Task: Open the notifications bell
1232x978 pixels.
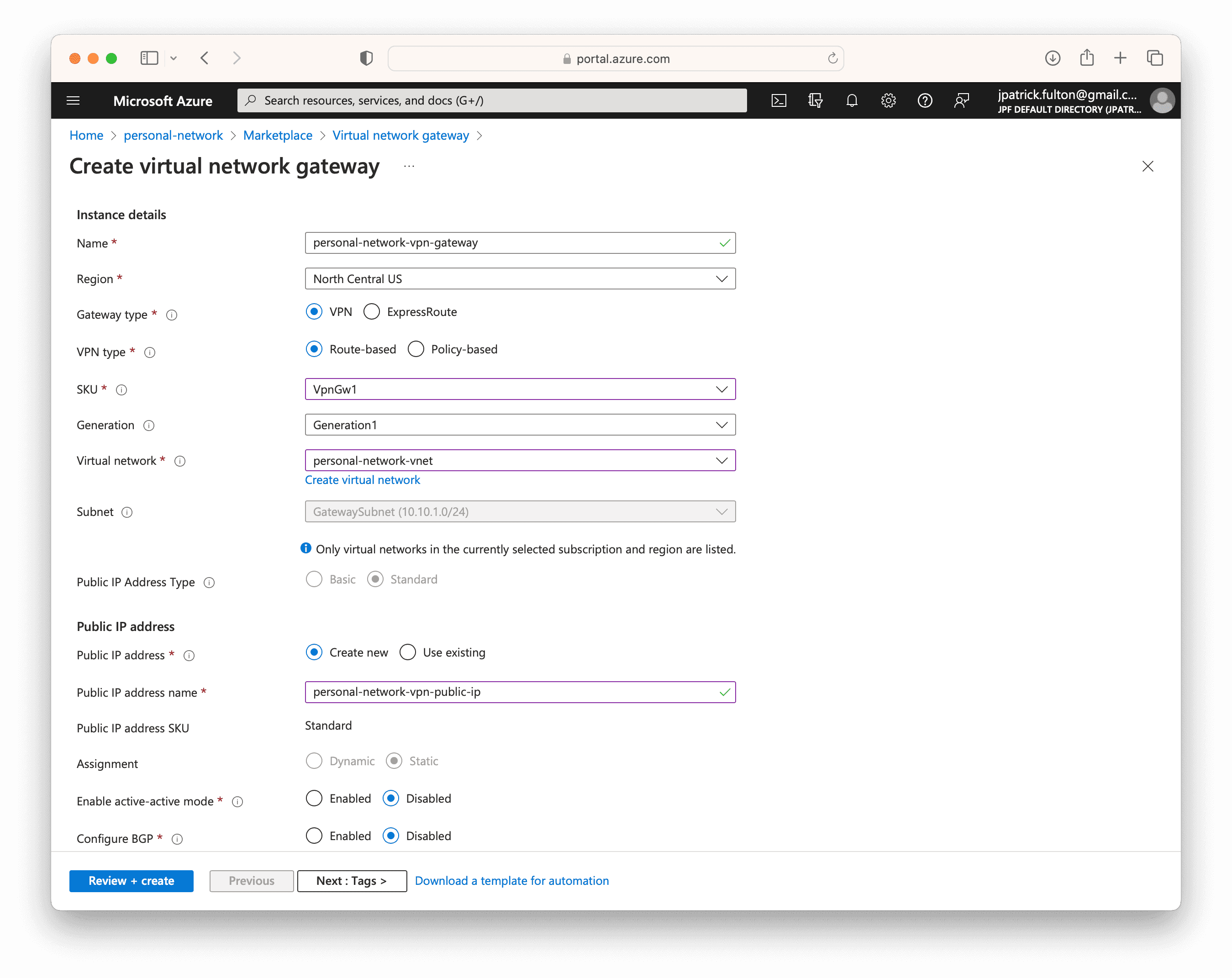Action: [852, 100]
